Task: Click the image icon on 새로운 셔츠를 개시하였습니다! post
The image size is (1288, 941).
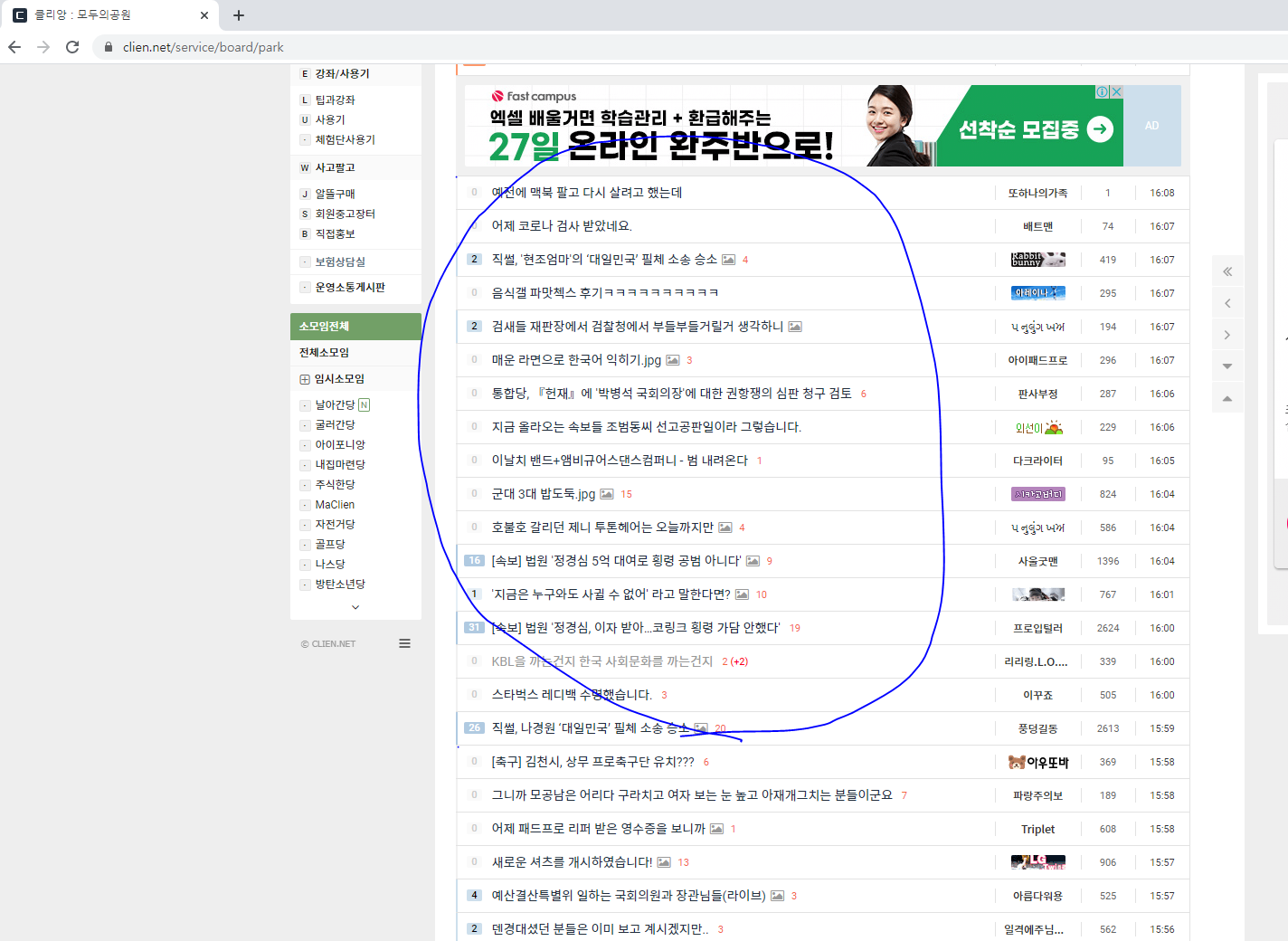Action: click(664, 862)
